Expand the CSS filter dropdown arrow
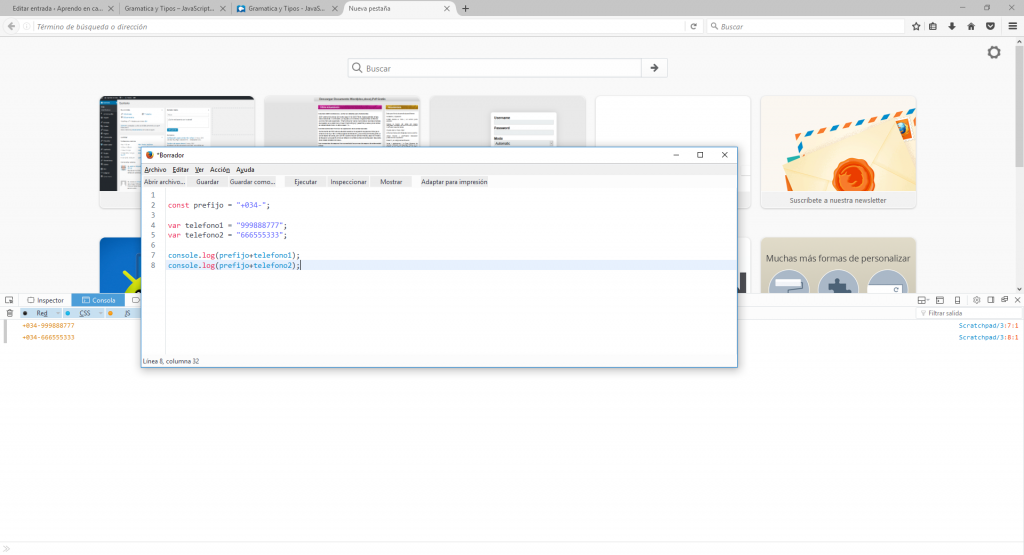 pos(101,313)
